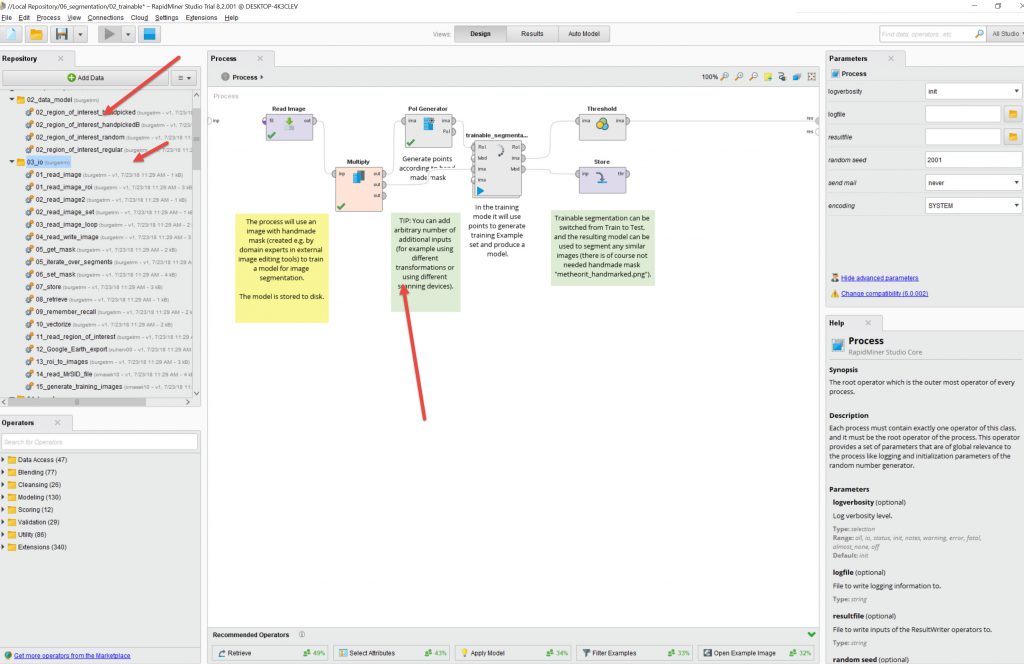Select the Threshold operator in the process

click(x=601, y=124)
